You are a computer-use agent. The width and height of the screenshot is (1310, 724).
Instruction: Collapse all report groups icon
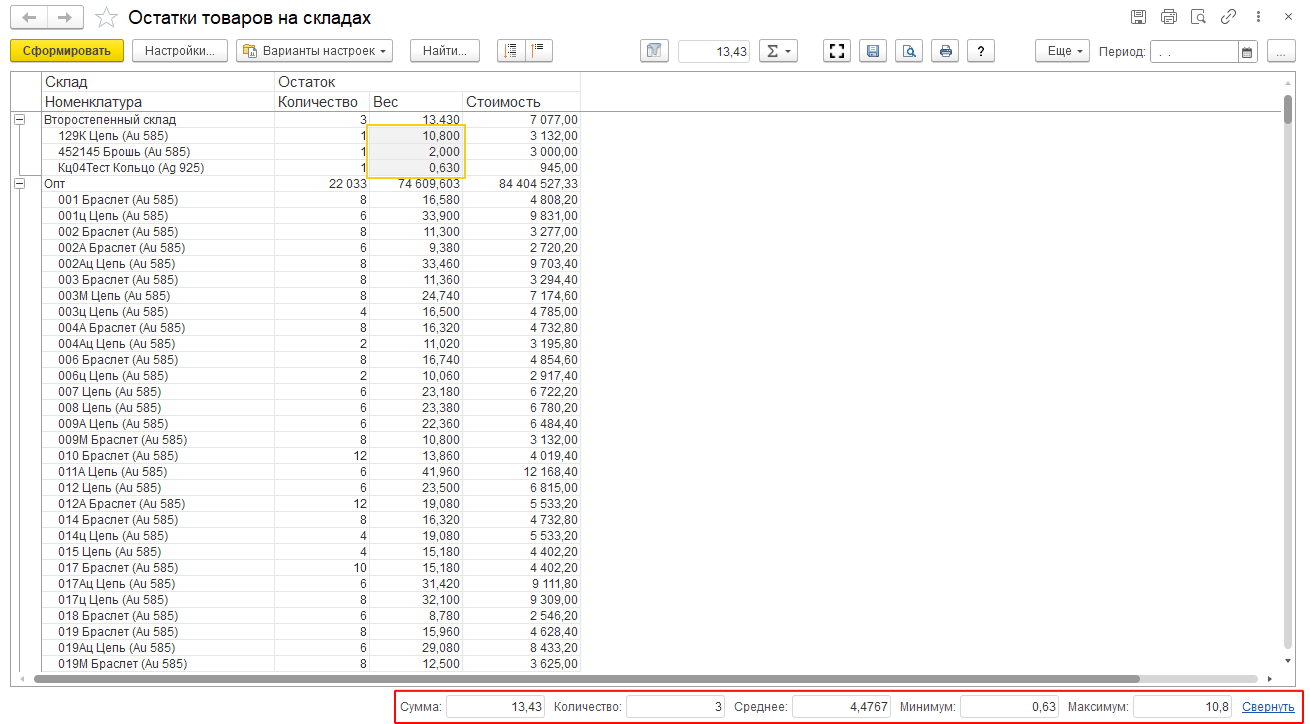click(539, 51)
